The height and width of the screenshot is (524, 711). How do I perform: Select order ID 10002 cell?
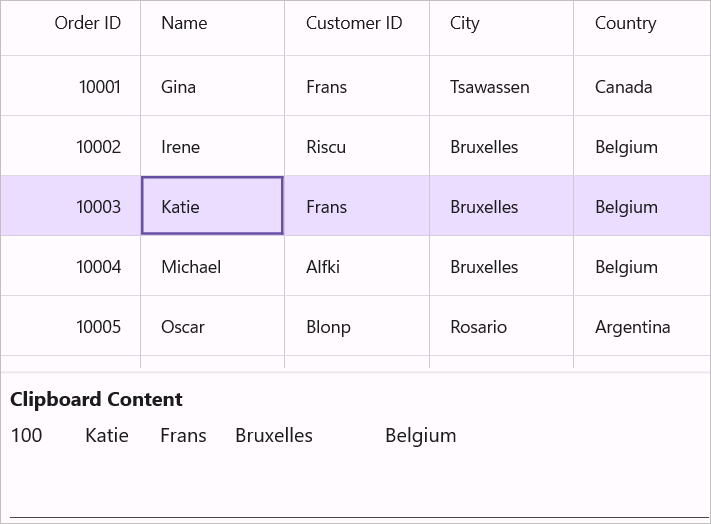[x=98, y=147]
